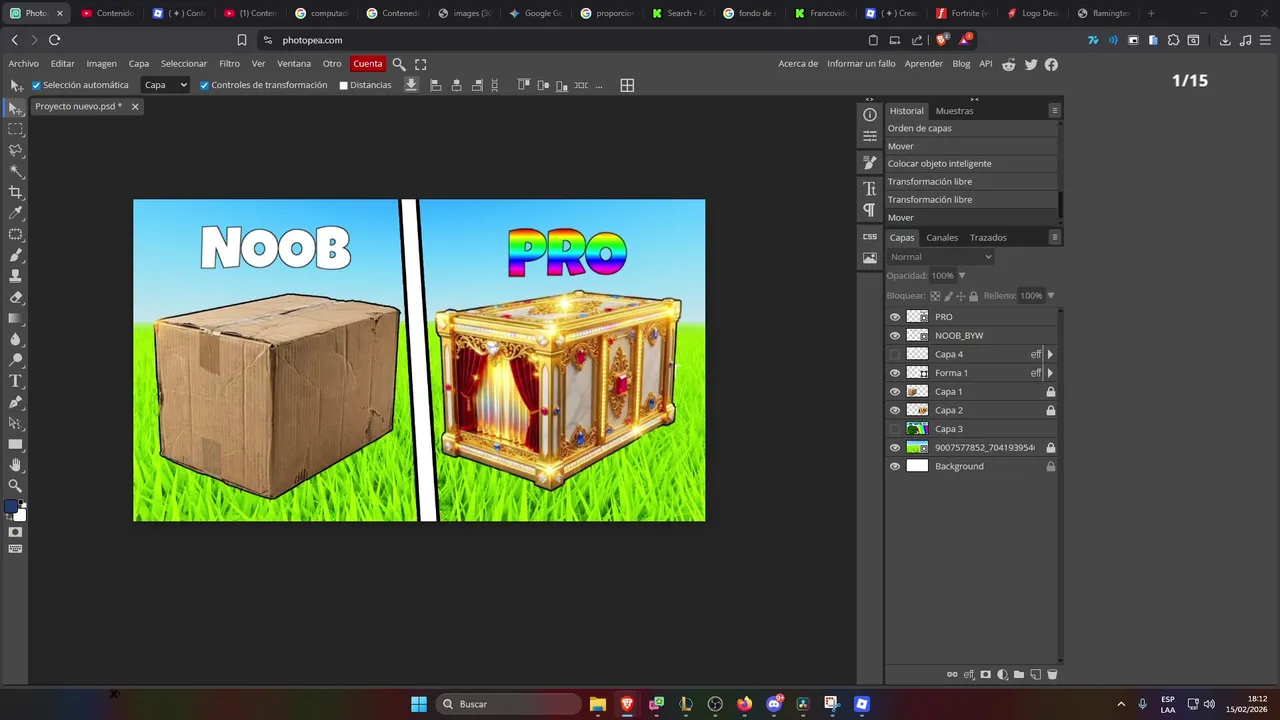Switch to the Muestras tab

(x=954, y=111)
